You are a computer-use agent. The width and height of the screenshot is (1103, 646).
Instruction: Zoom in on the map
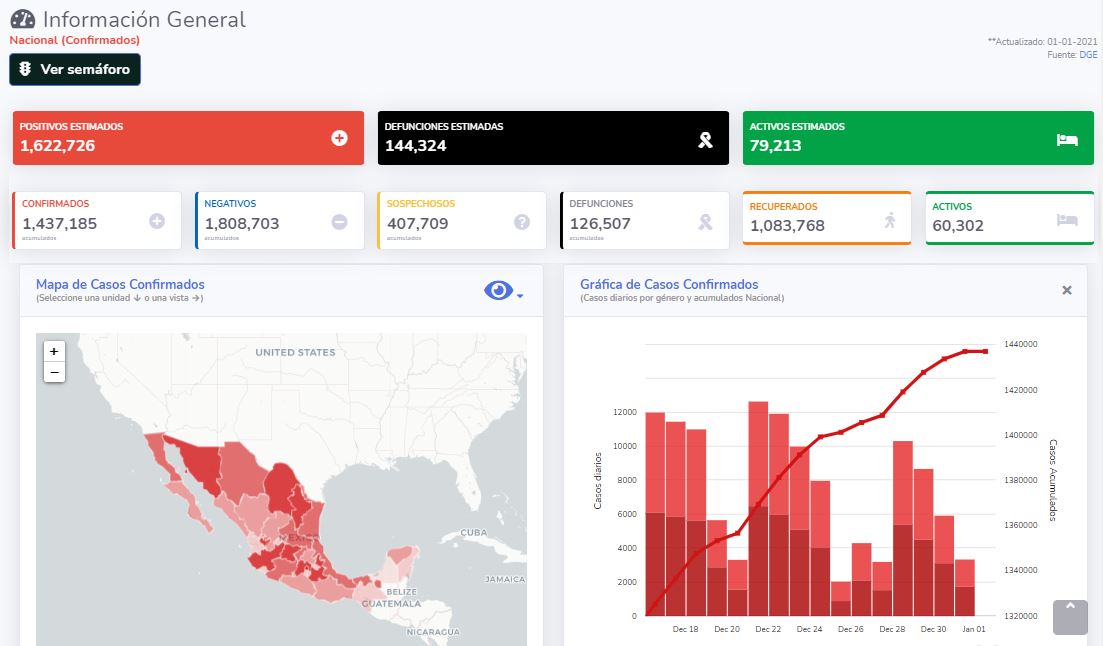[x=54, y=351]
